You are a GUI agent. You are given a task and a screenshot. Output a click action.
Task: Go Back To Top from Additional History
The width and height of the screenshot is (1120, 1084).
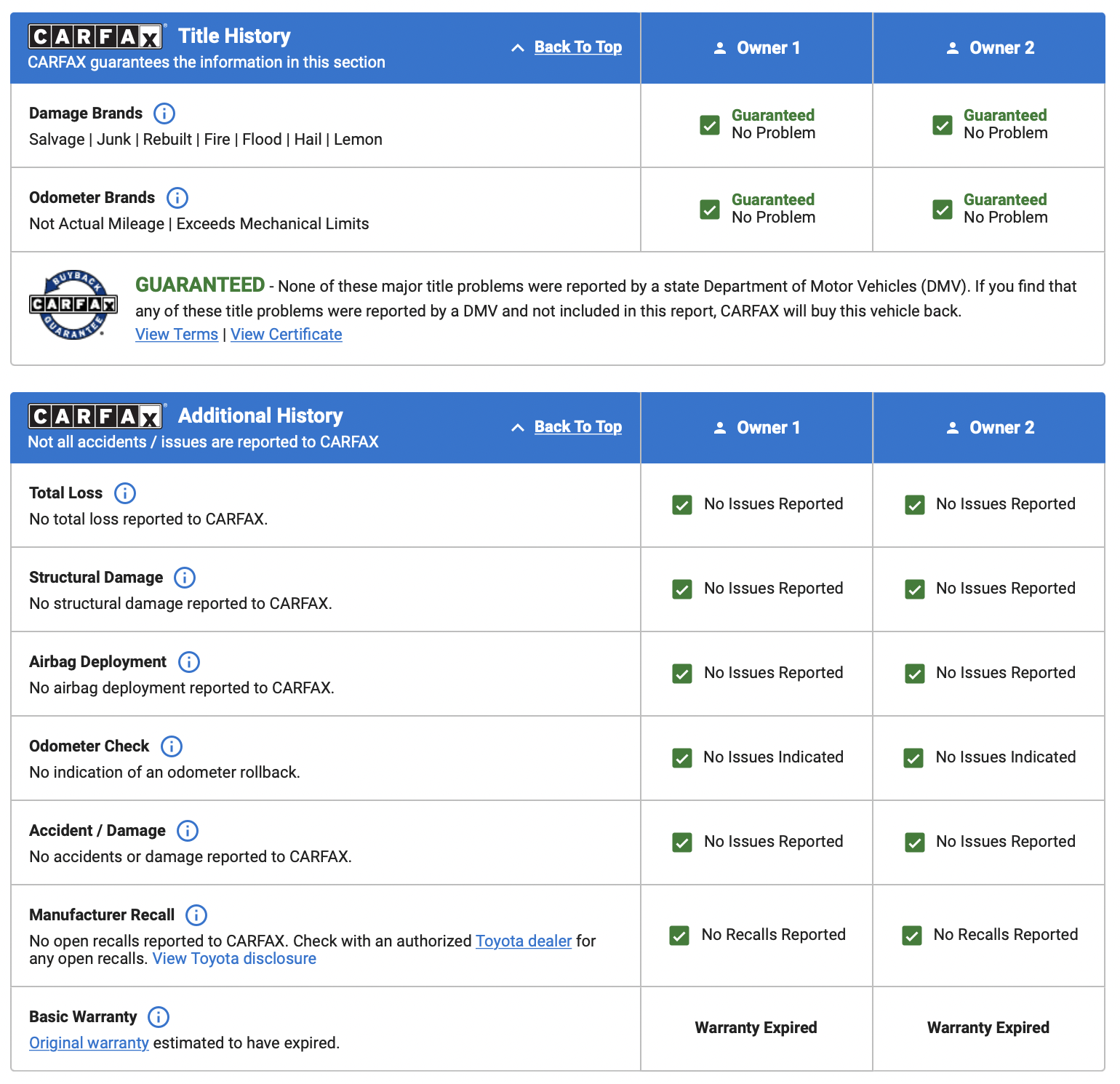tap(578, 427)
